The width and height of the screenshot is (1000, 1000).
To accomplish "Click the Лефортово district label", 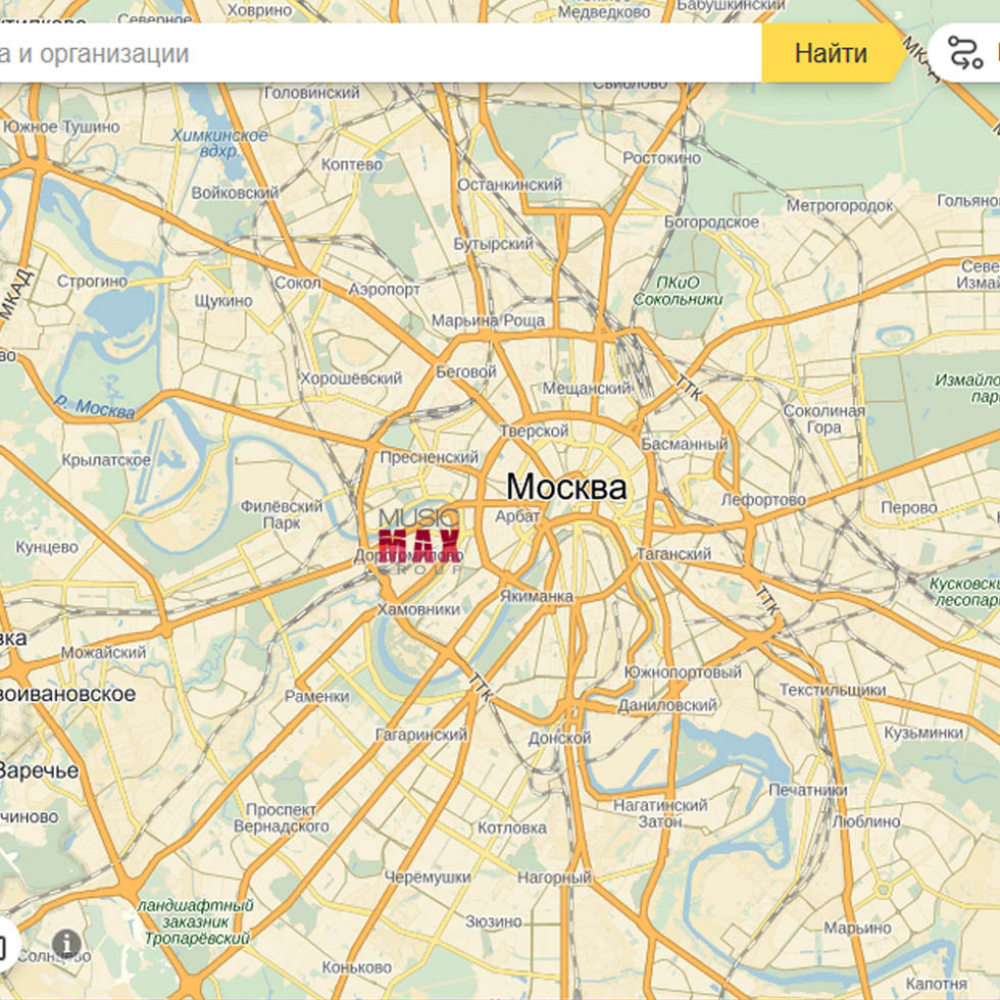I will pyautogui.click(x=763, y=500).
